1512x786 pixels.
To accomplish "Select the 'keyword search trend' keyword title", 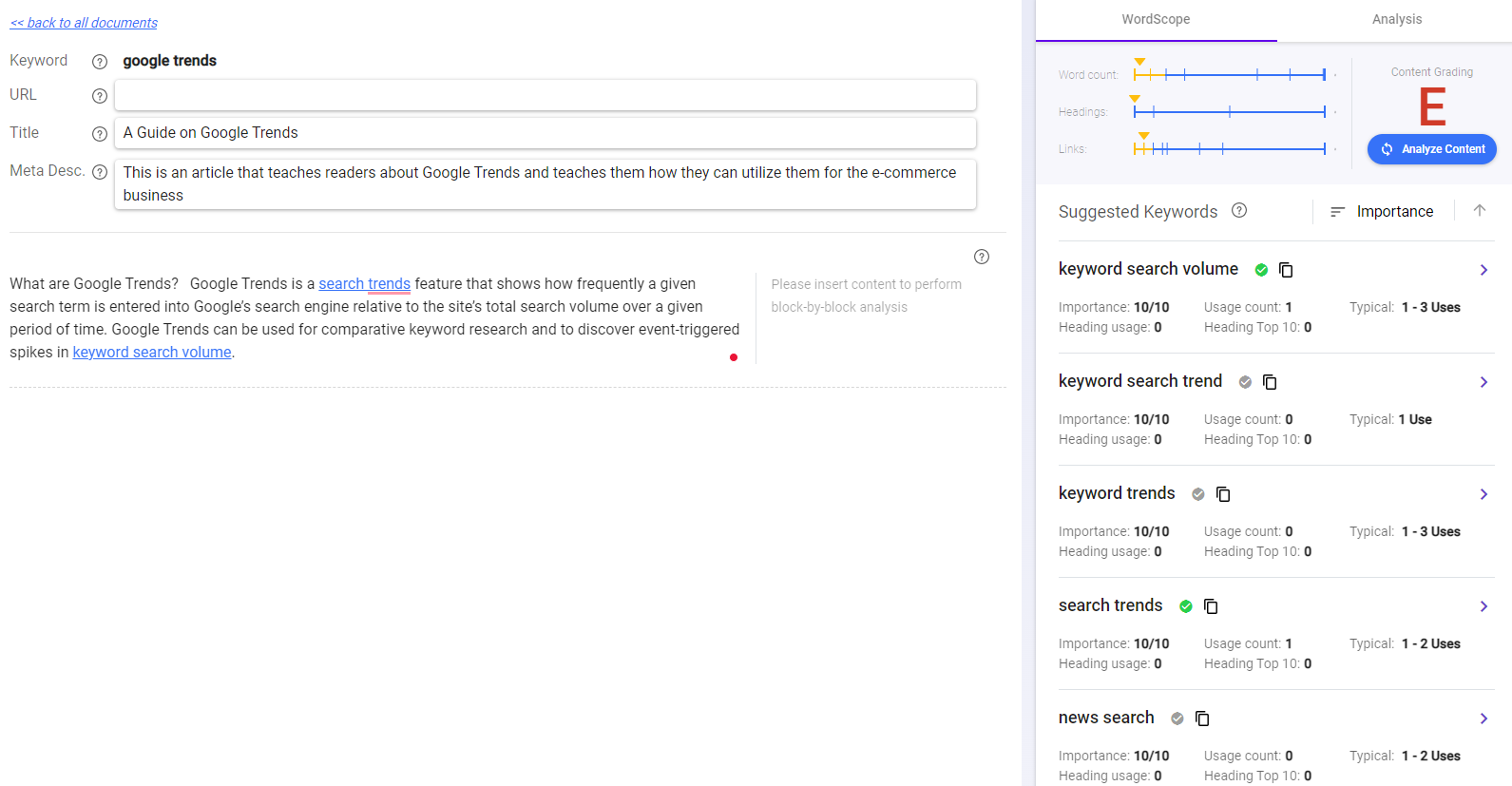I will click(x=1140, y=381).
